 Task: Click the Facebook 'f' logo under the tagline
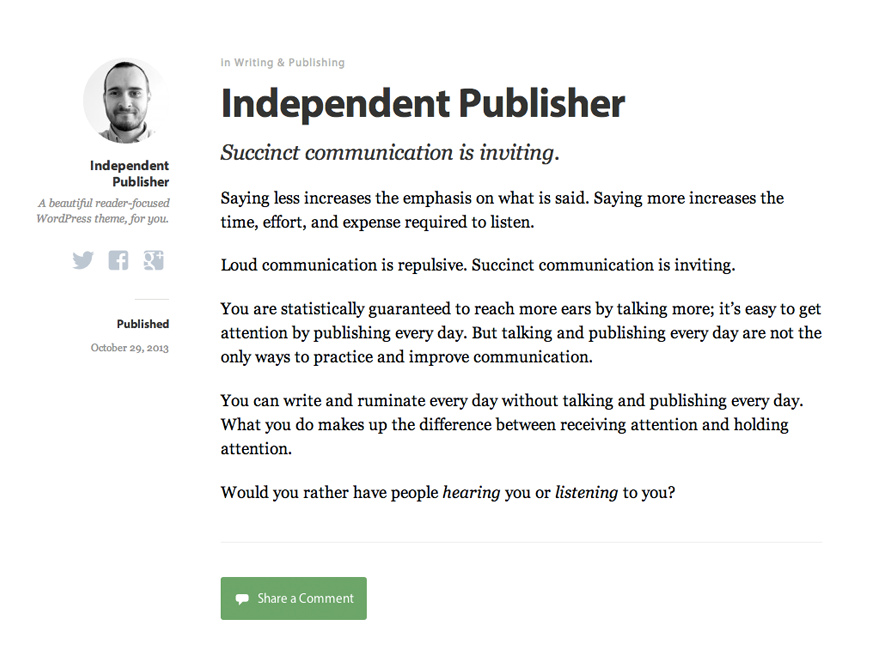[x=118, y=260]
